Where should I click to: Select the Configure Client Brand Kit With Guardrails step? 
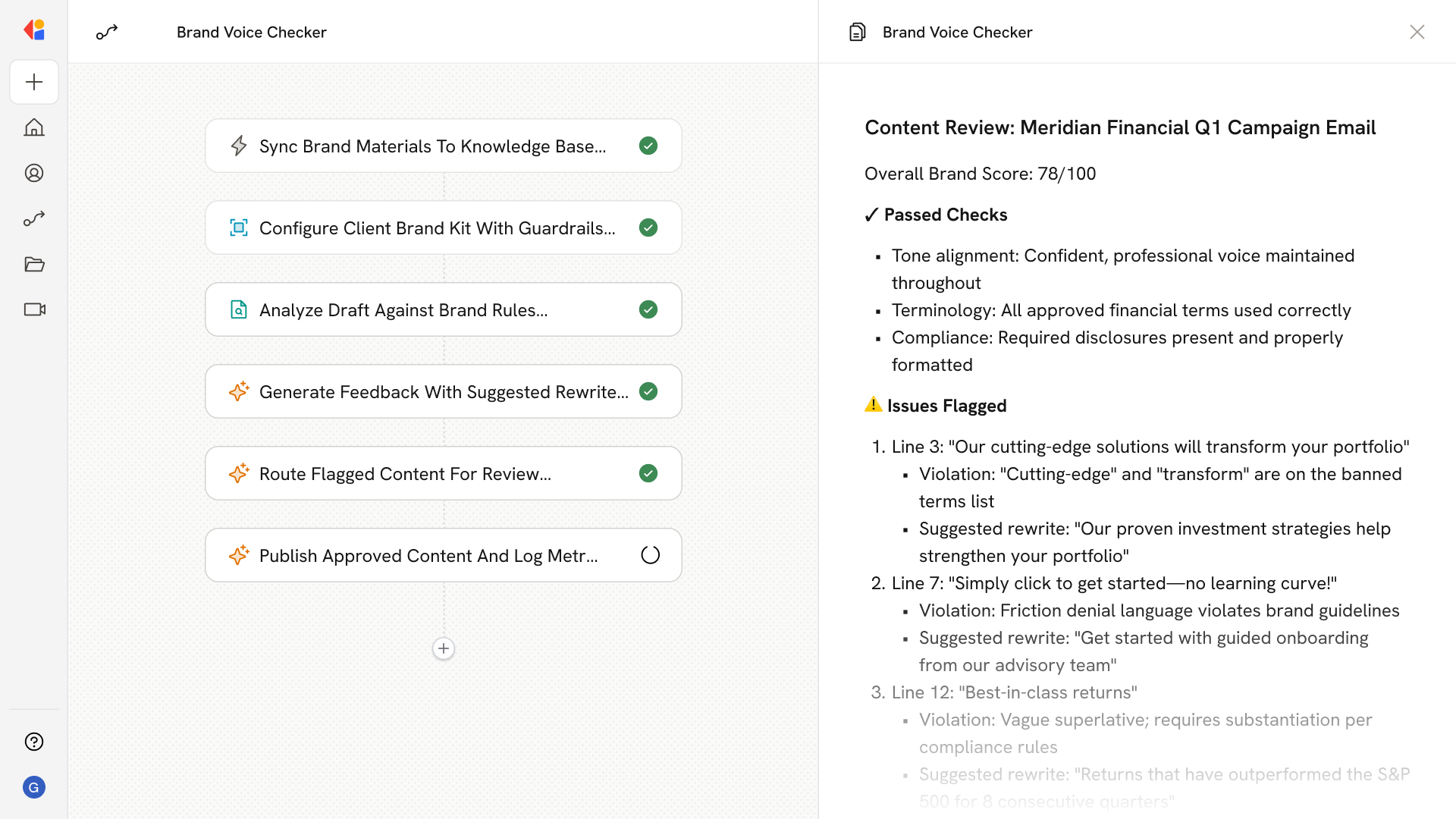(x=437, y=228)
